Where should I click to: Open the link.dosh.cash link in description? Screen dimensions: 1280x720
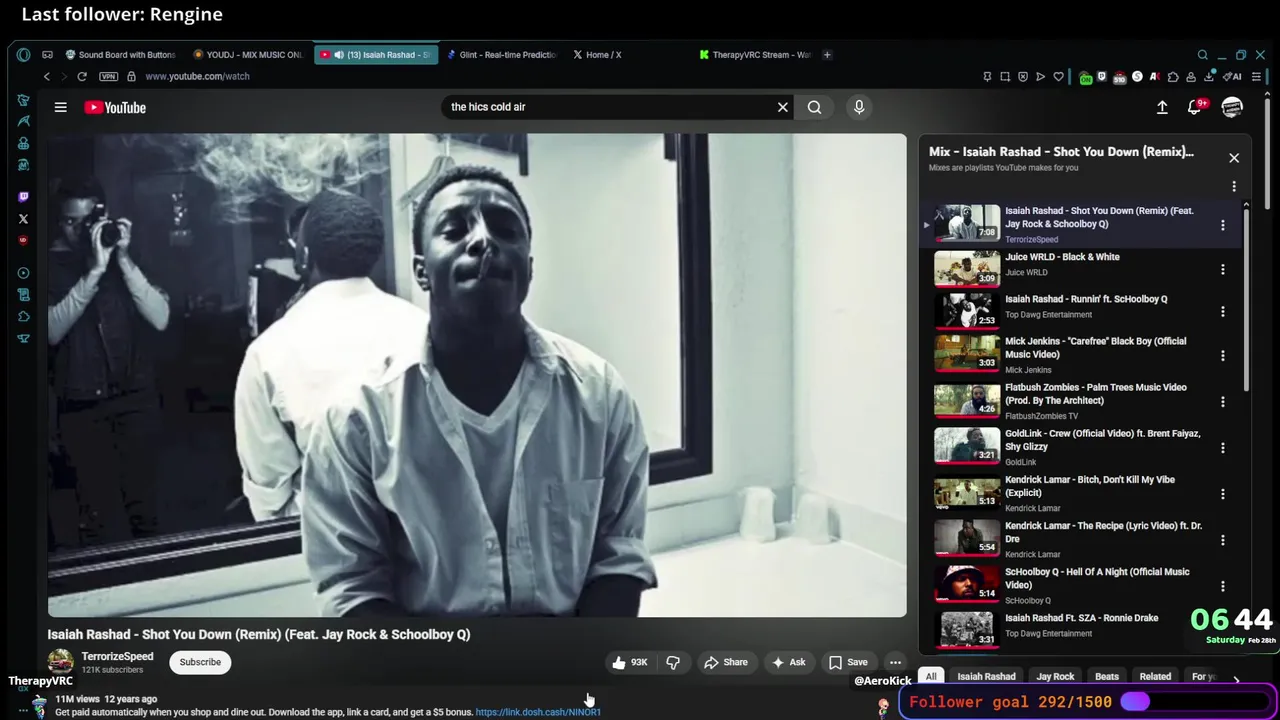(538, 712)
